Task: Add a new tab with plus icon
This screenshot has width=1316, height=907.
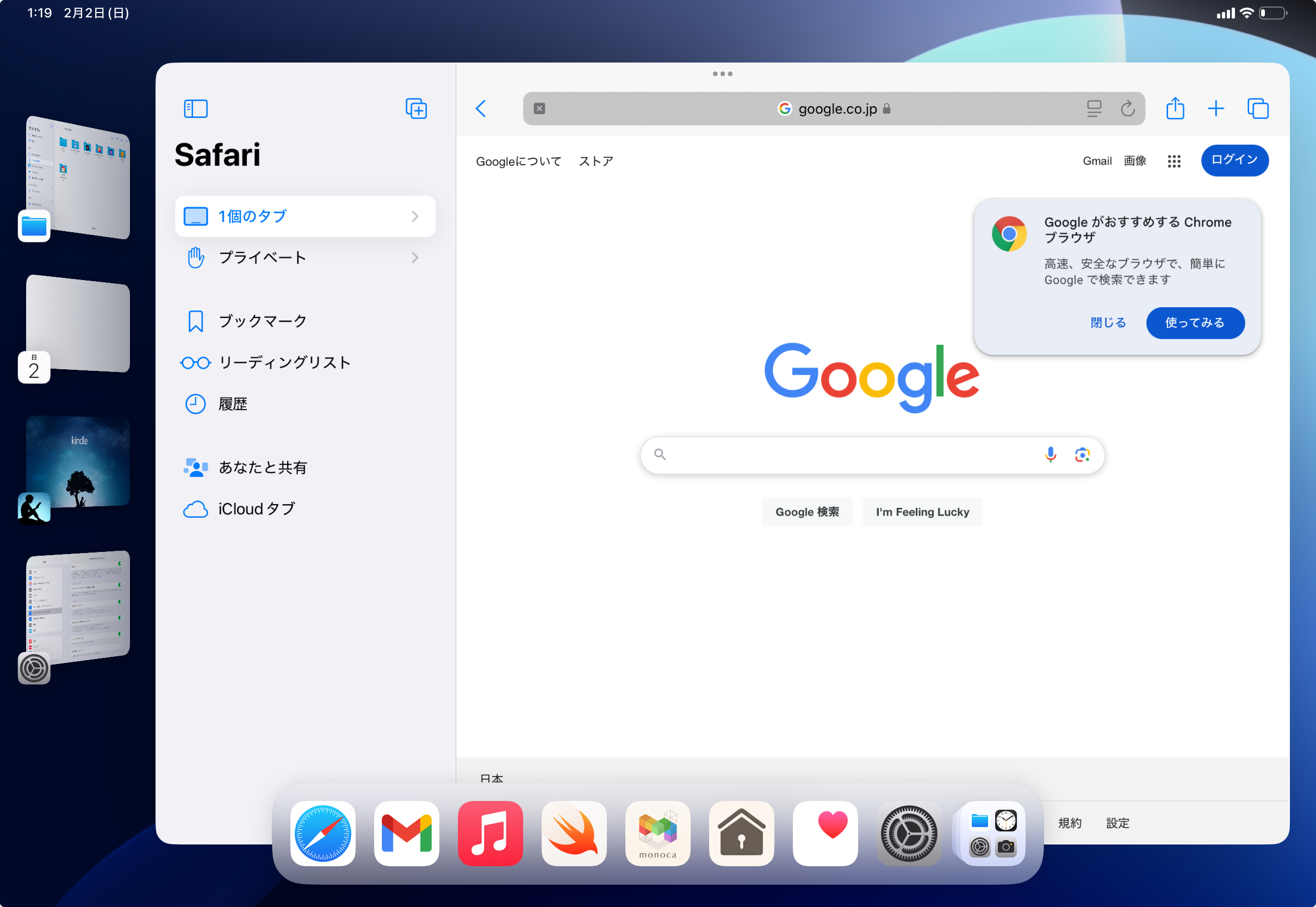Action: coord(1215,109)
